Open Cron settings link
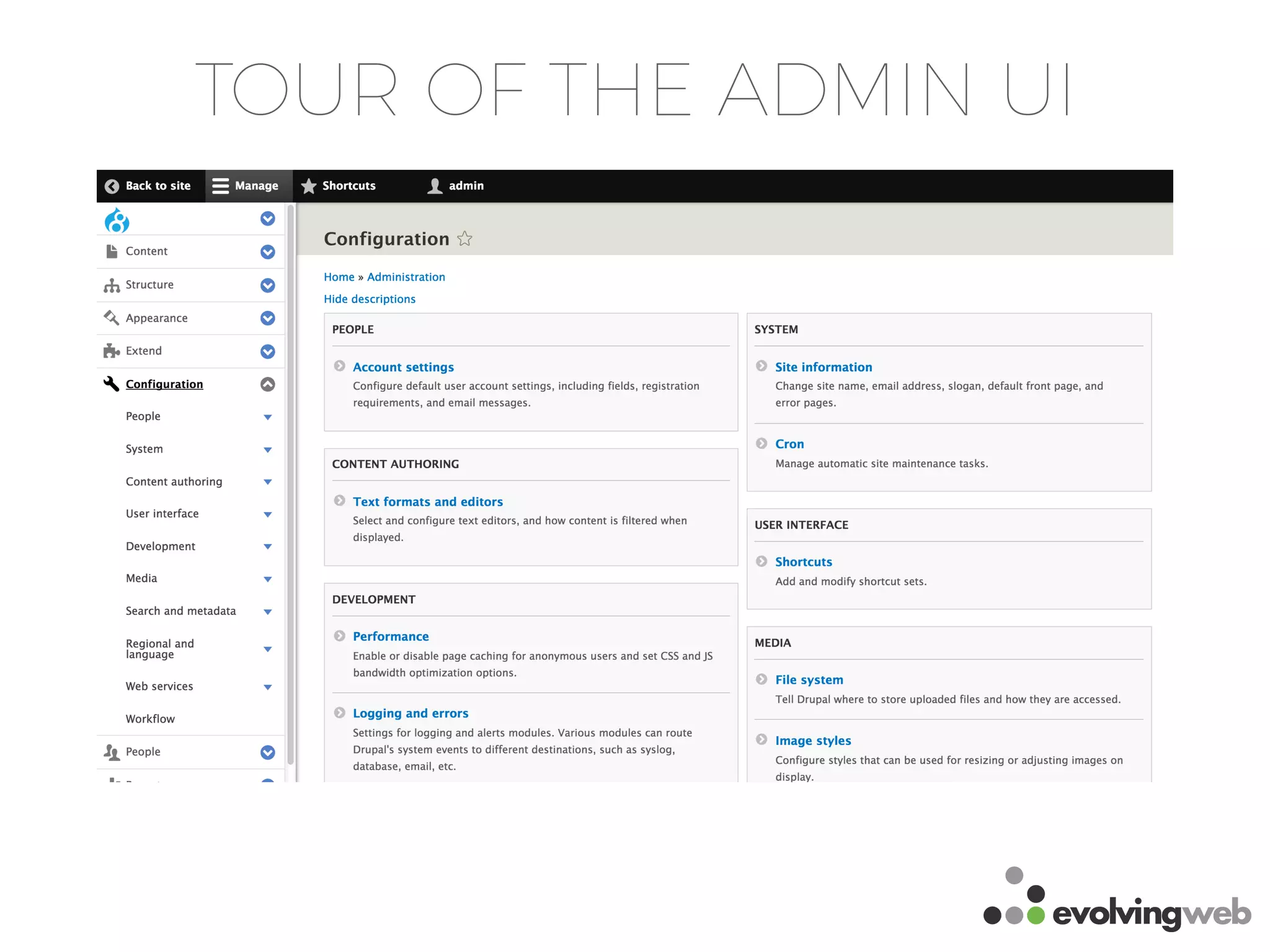 (789, 444)
